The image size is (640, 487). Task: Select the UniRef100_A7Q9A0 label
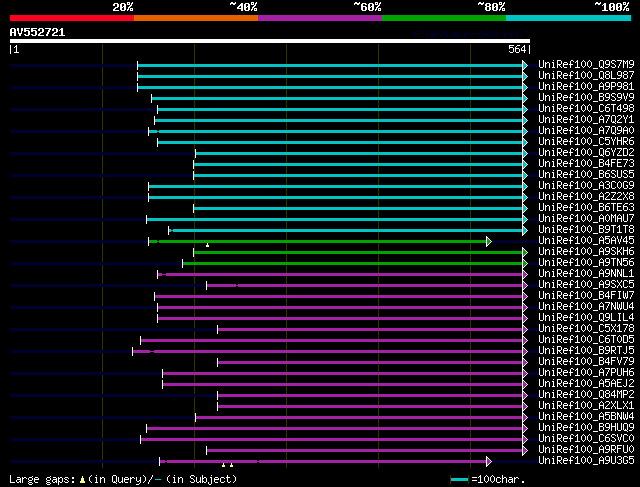point(586,131)
